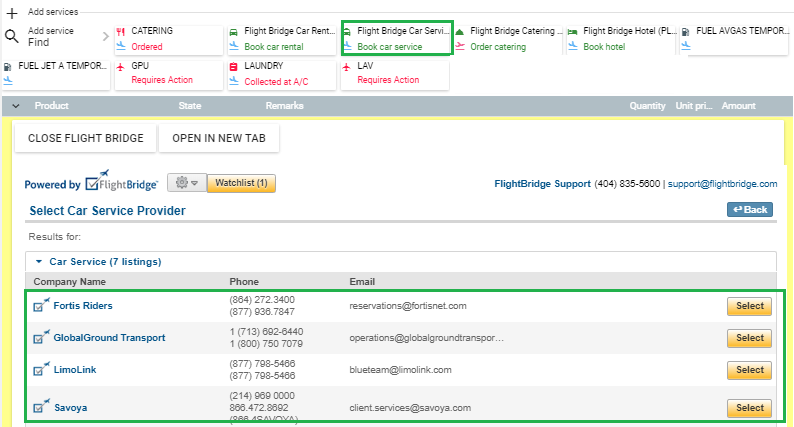
Task: Click the bed icon on Flight Bridge Hotel
Action: (573, 32)
